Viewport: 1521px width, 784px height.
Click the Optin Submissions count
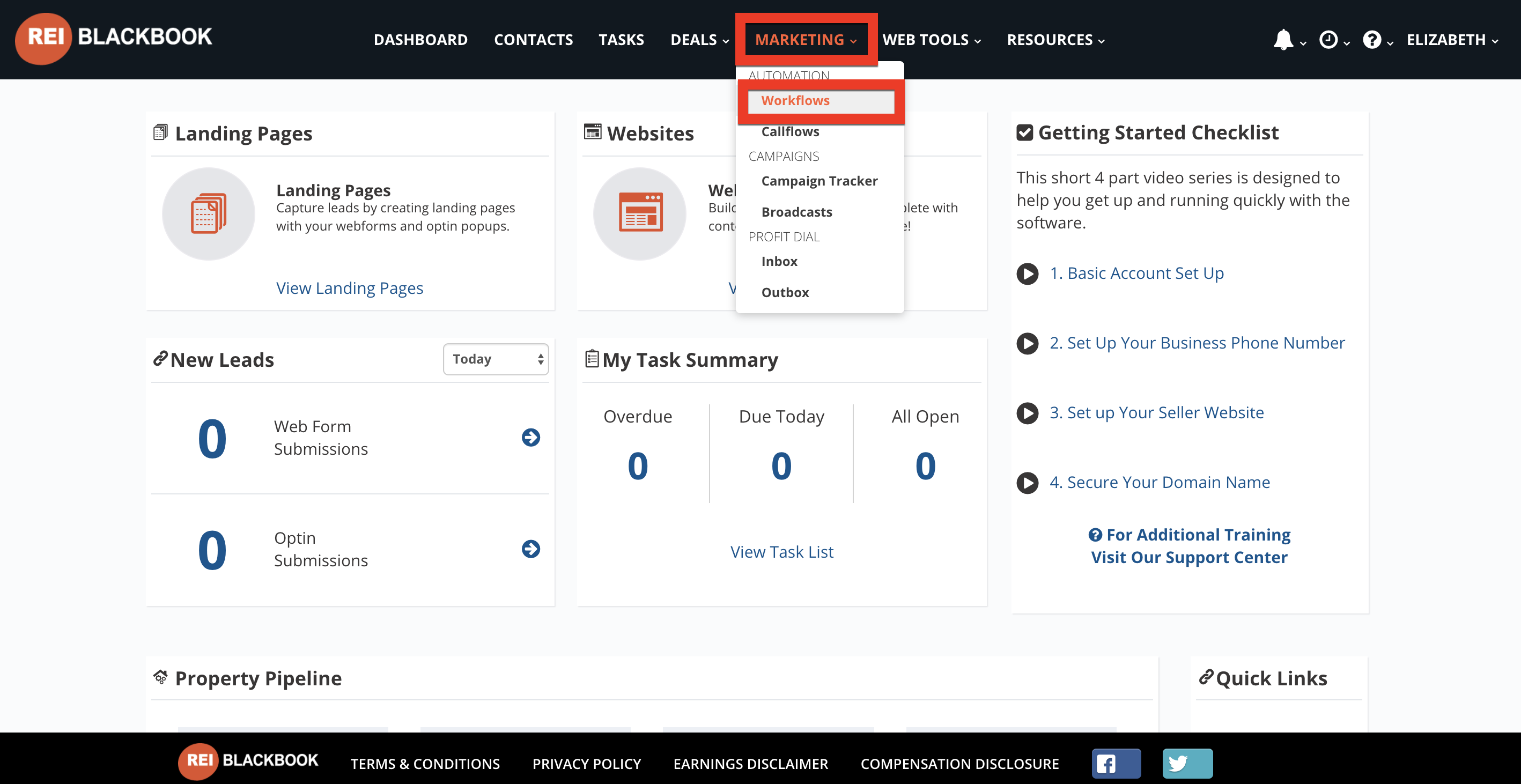point(212,550)
